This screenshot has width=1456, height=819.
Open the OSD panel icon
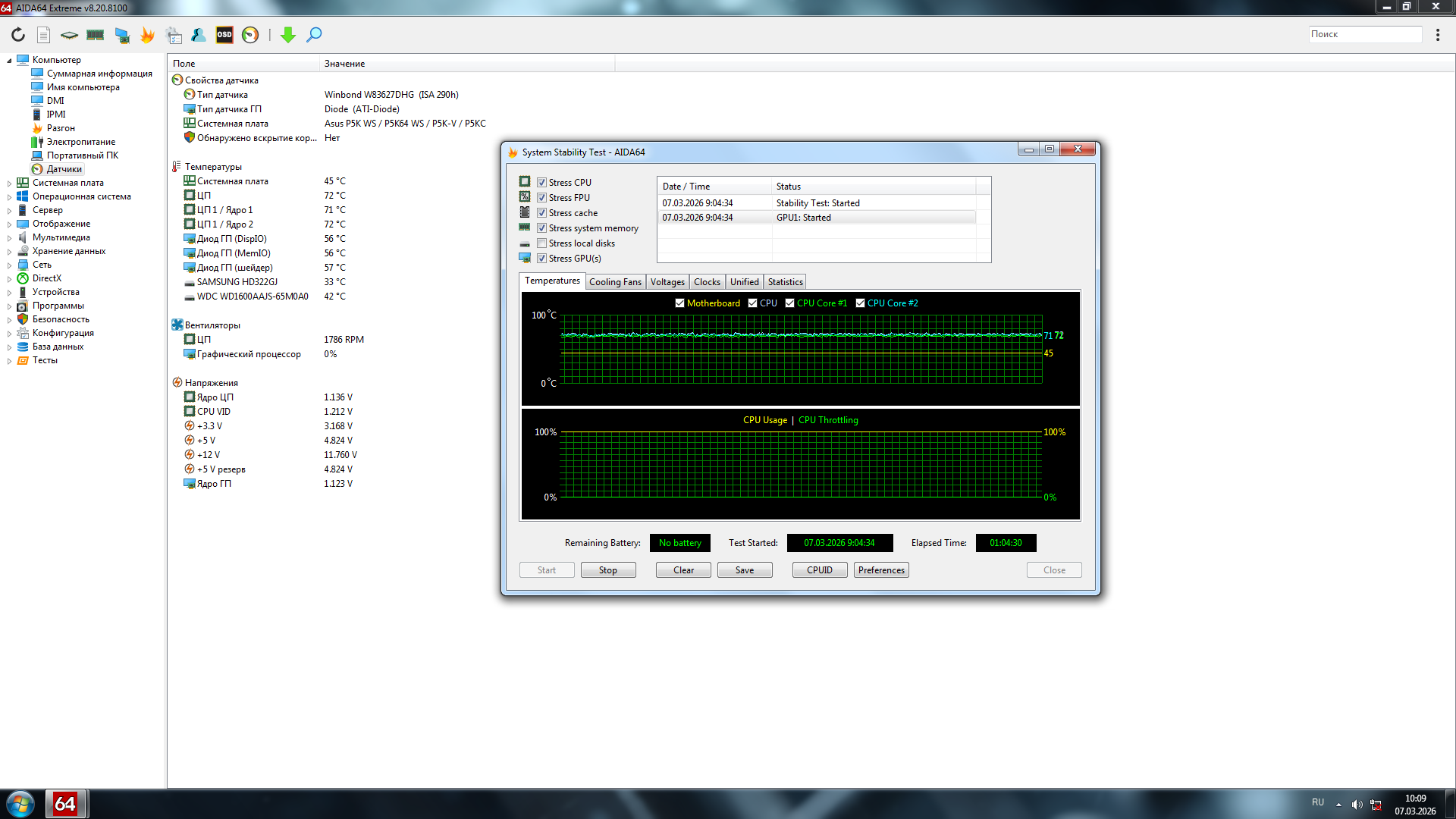(x=224, y=35)
